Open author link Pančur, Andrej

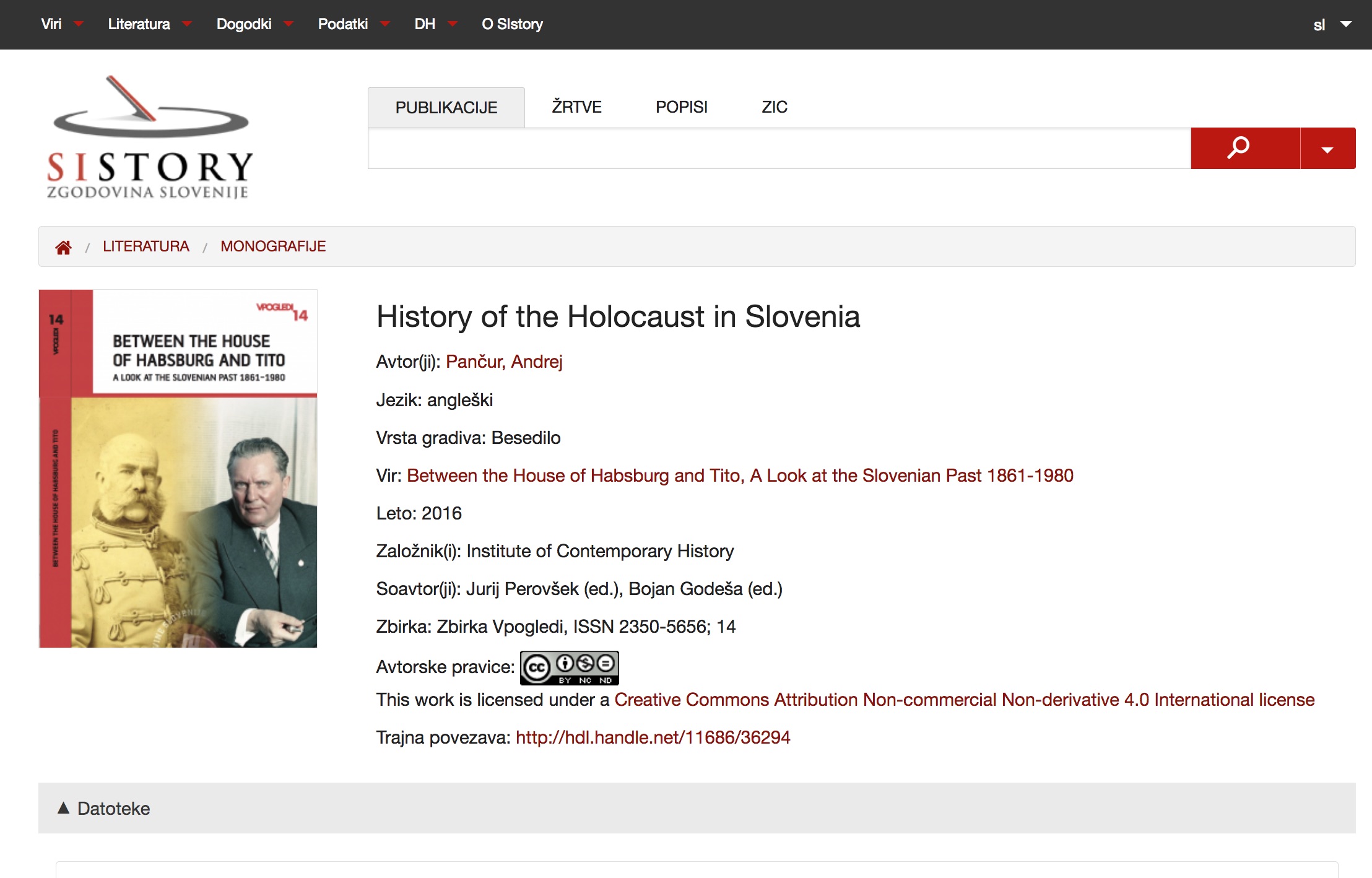[x=505, y=361]
